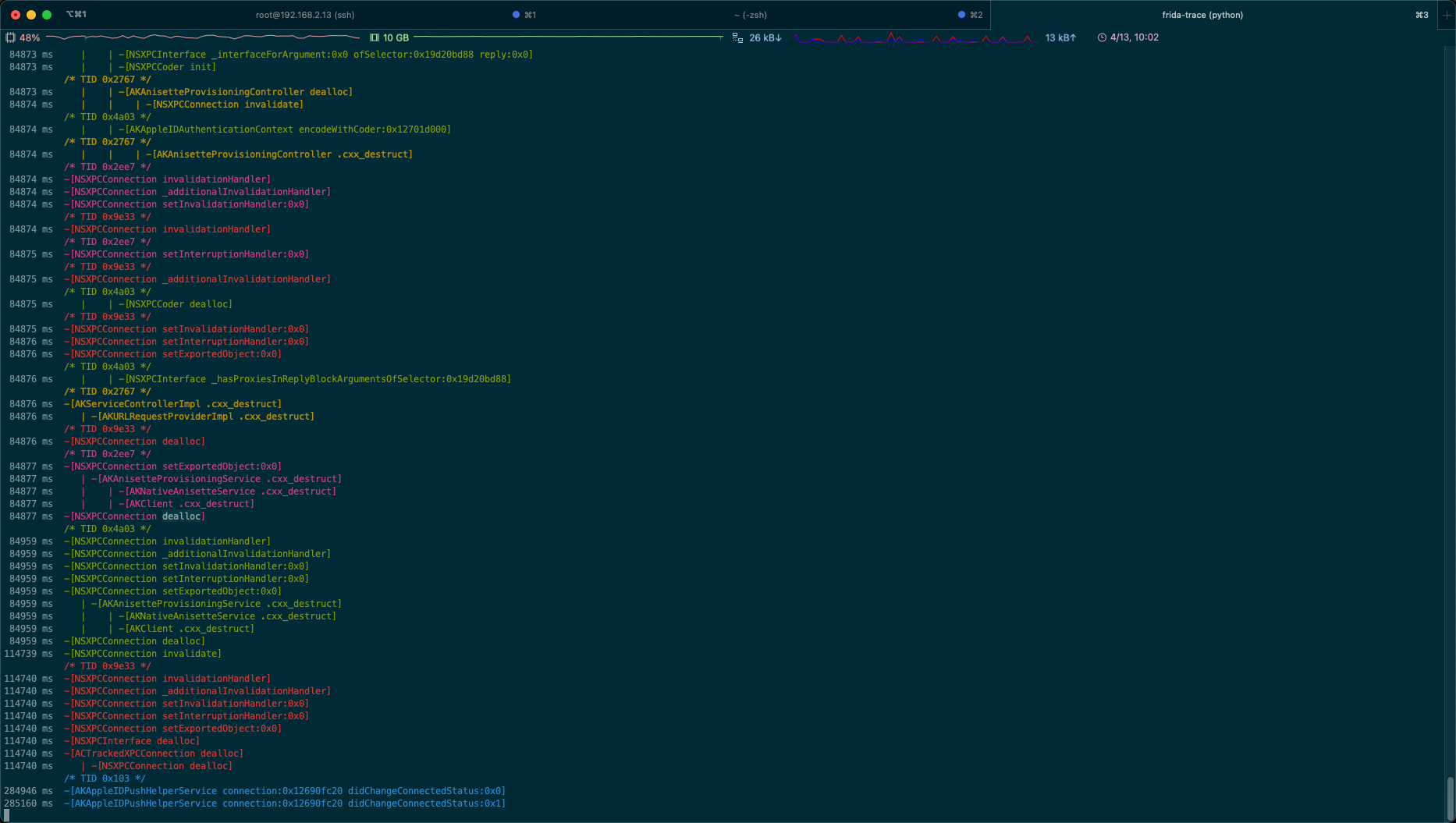
Task: Click the AKAppleIDAuthenticationContext encodeWithCoder line
Action: 285,129
